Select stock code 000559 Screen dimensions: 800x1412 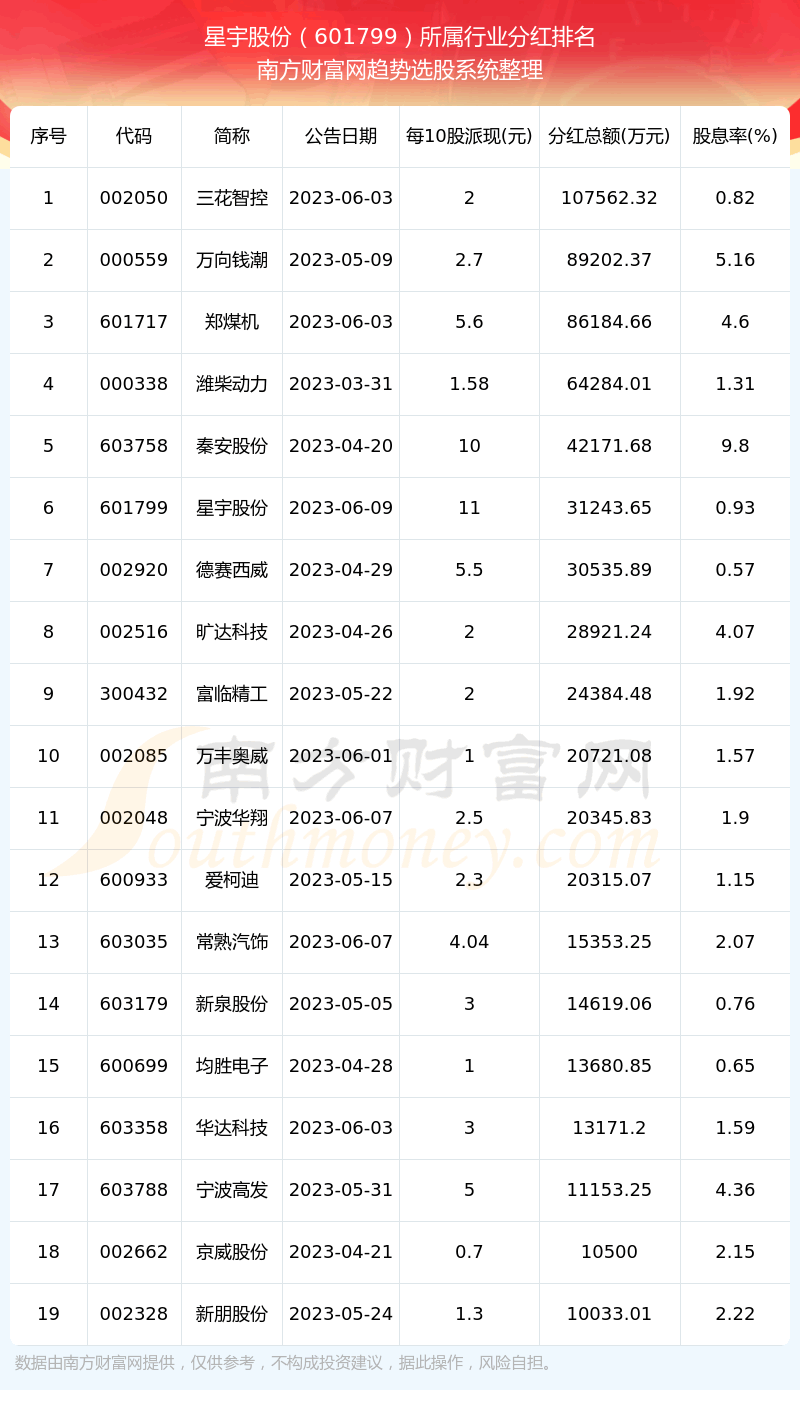click(x=134, y=260)
